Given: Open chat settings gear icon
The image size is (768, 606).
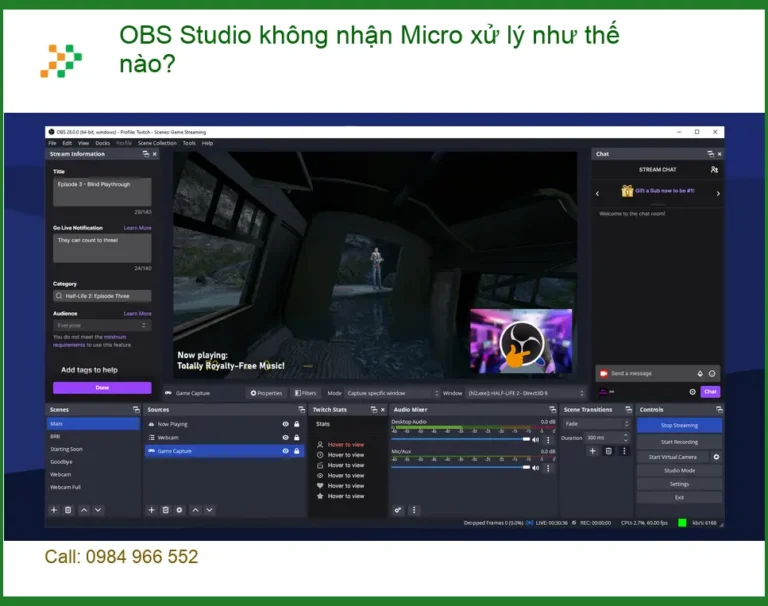Looking at the screenshot, I should pyautogui.click(x=692, y=392).
